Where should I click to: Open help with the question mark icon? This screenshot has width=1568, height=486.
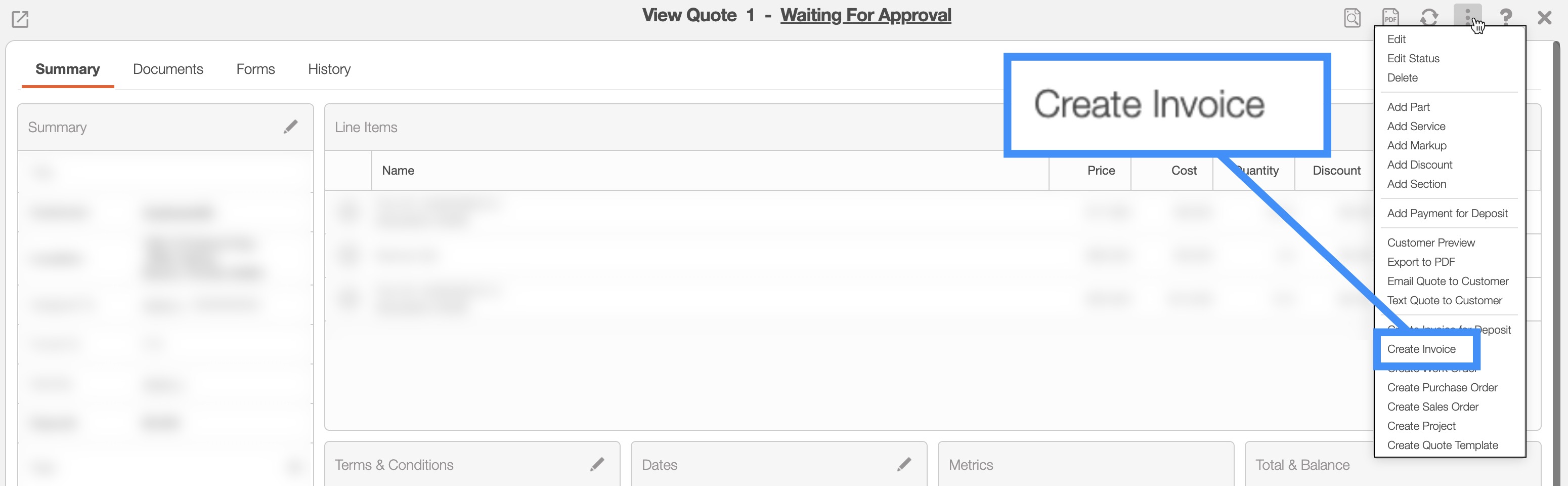coord(1506,18)
